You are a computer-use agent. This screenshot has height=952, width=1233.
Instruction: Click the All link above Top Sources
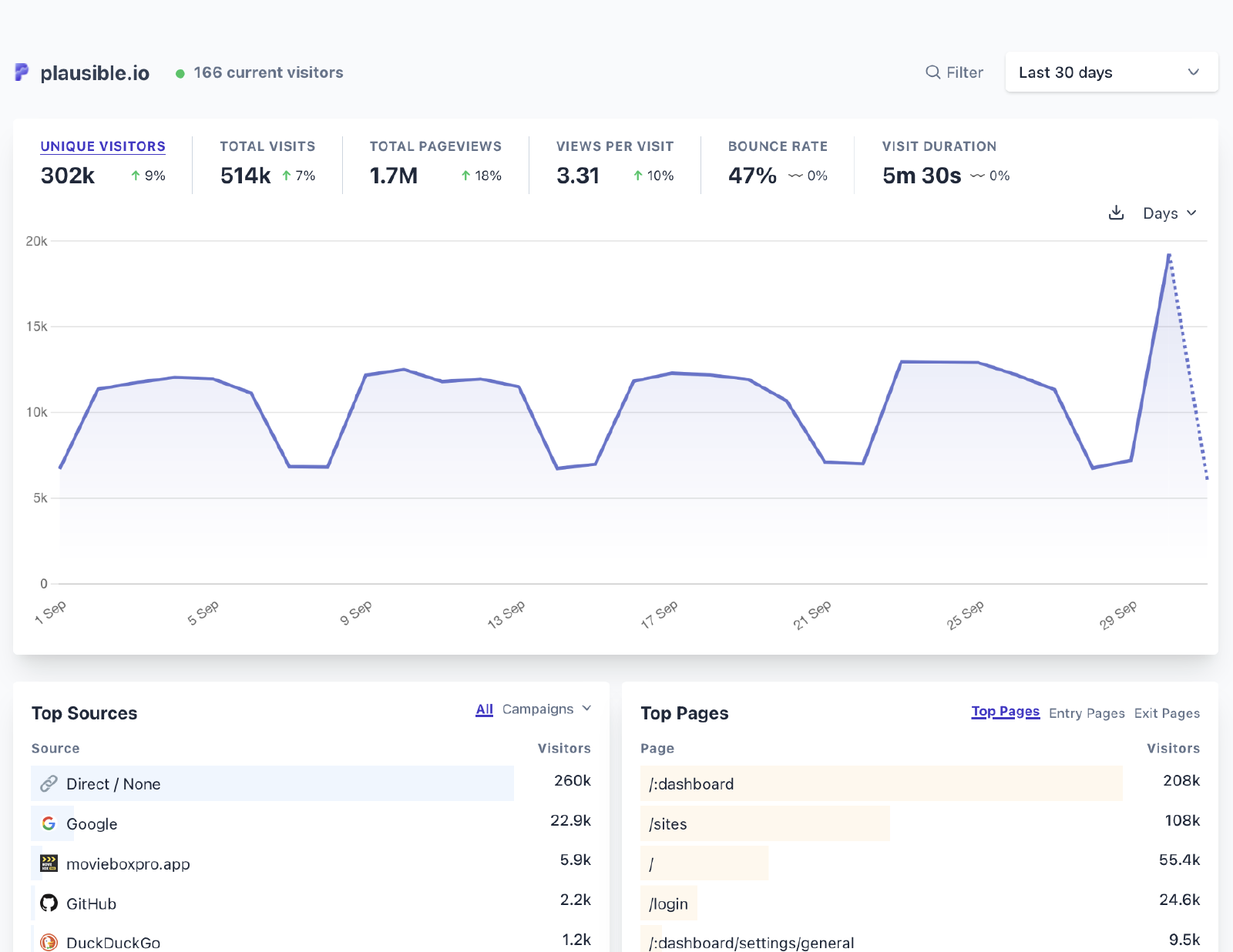[x=483, y=709]
